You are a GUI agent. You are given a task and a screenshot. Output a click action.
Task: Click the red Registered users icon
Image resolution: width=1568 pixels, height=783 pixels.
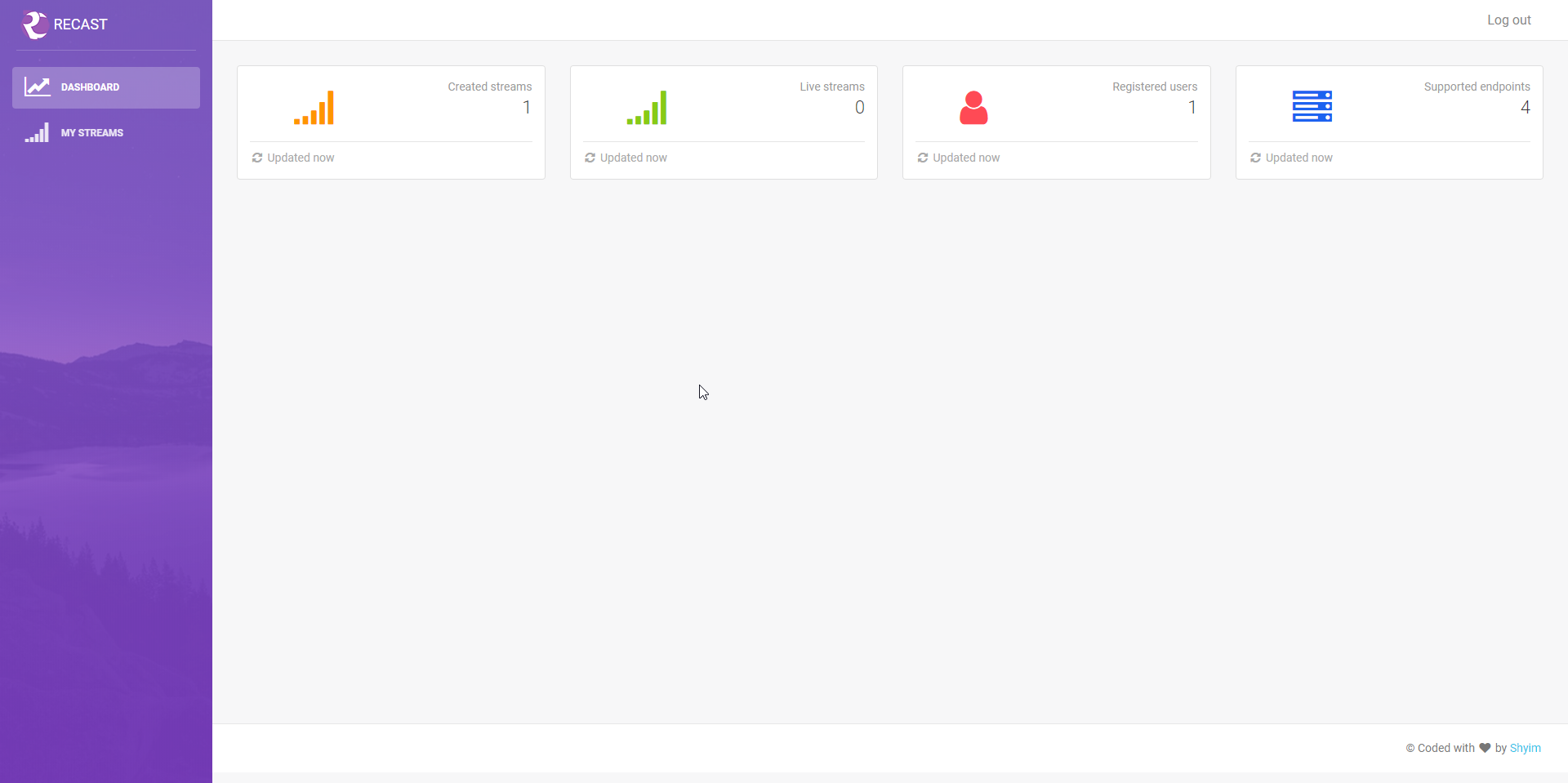click(x=973, y=107)
